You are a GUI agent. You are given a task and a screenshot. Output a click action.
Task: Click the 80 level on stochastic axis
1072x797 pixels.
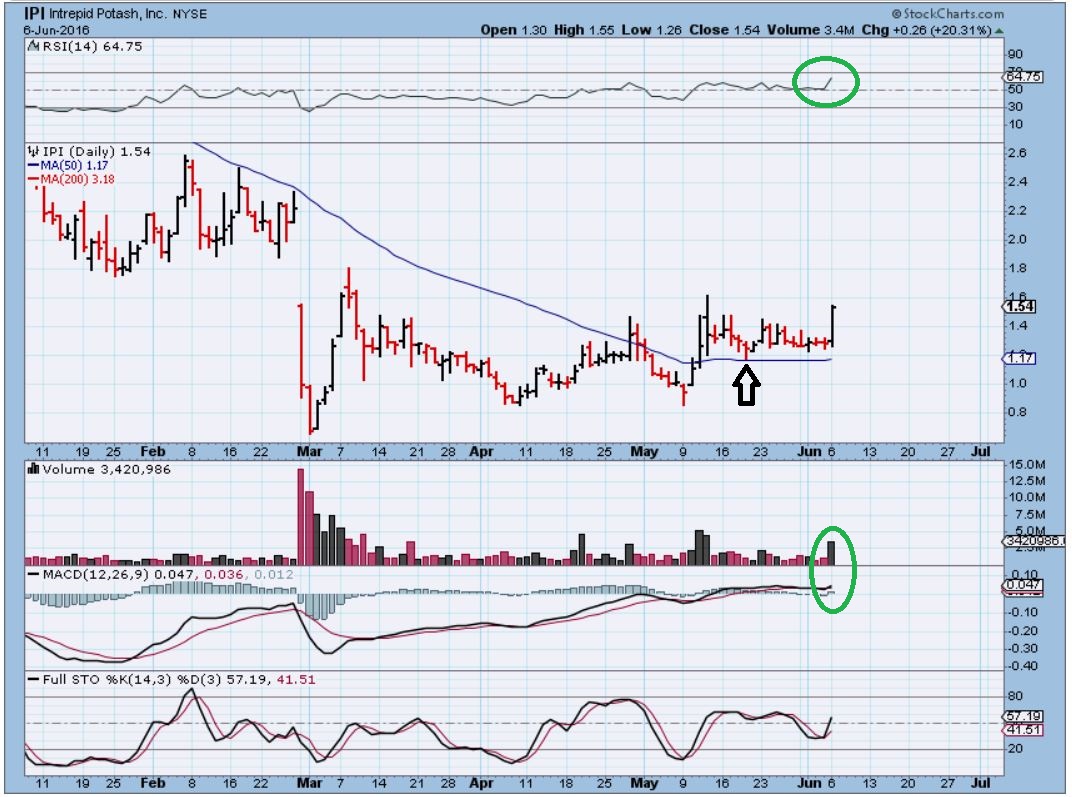1016,696
